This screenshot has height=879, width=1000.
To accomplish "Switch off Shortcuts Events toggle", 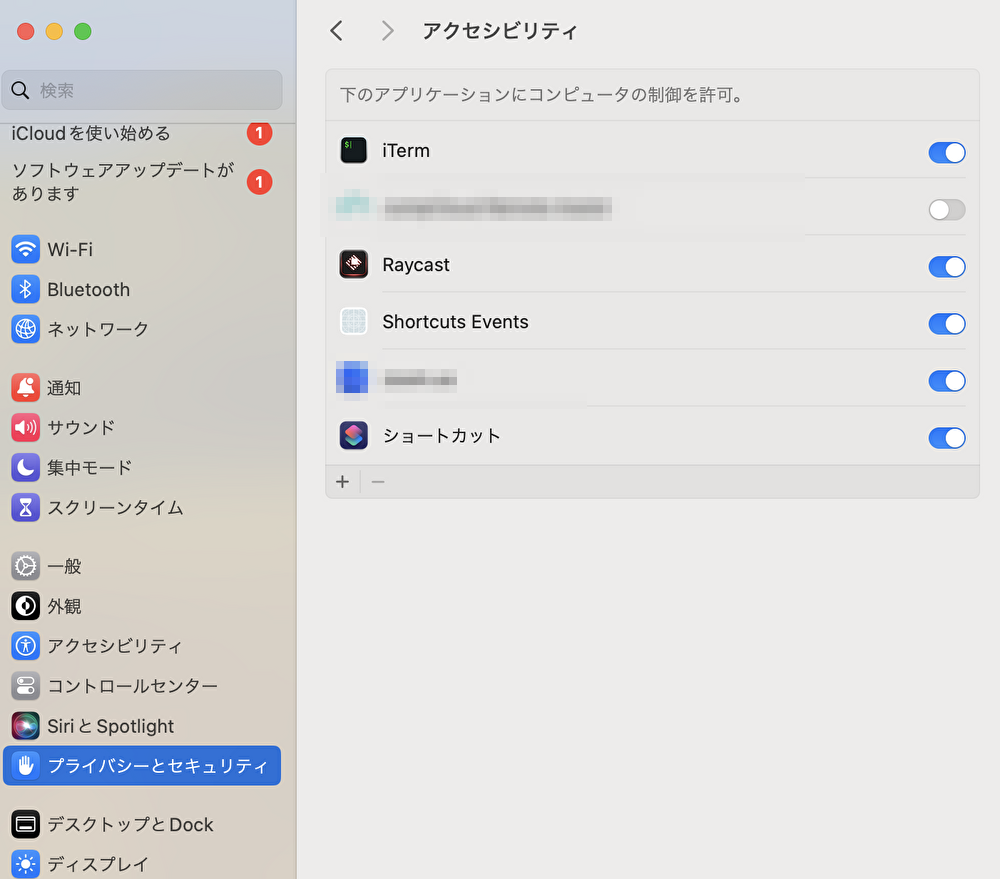I will coord(946,323).
